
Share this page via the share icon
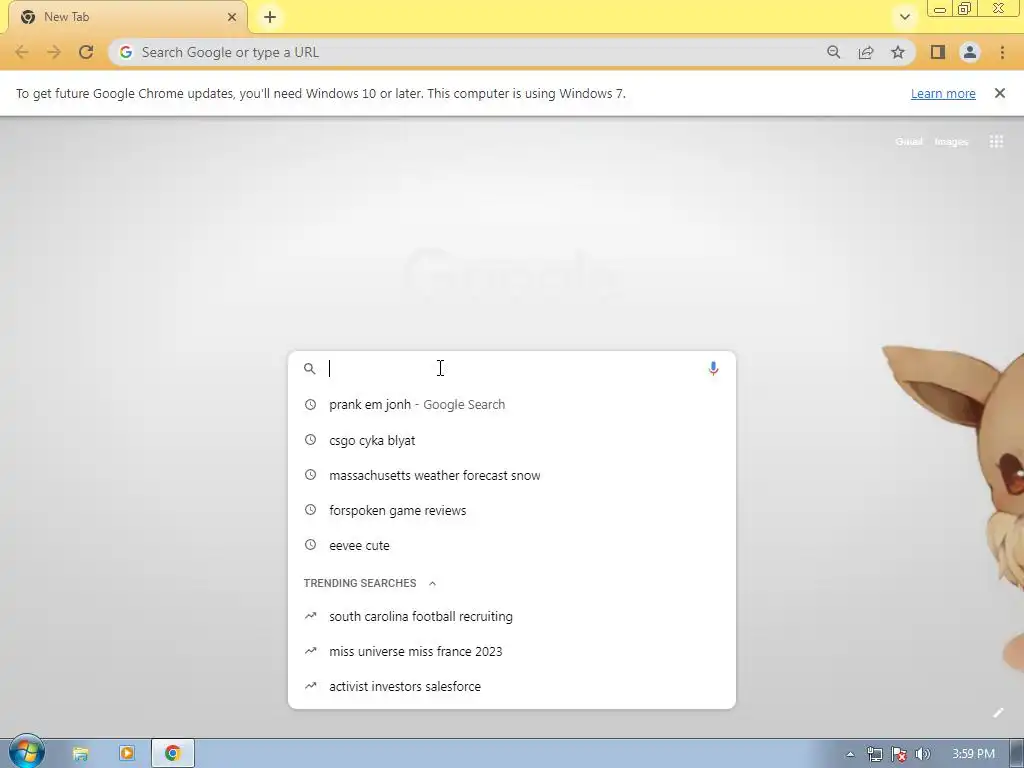[x=866, y=52]
